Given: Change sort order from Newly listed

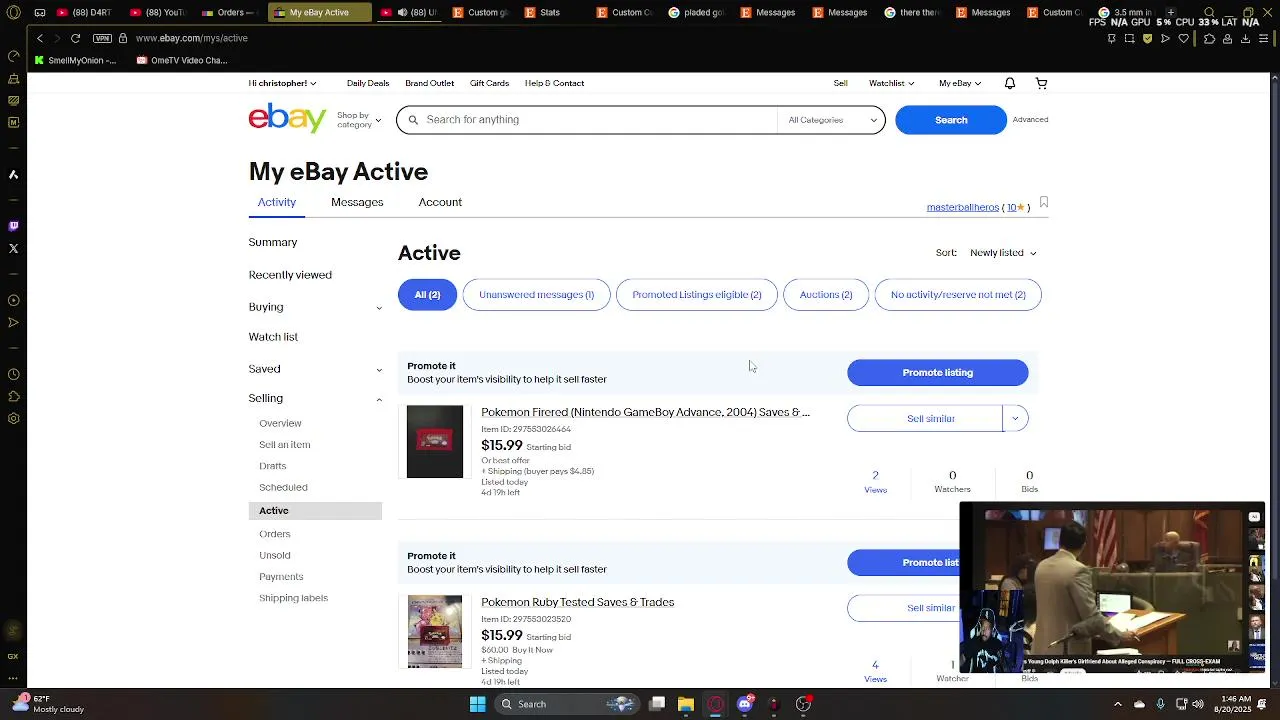Looking at the screenshot, I should pos(1003,253).
